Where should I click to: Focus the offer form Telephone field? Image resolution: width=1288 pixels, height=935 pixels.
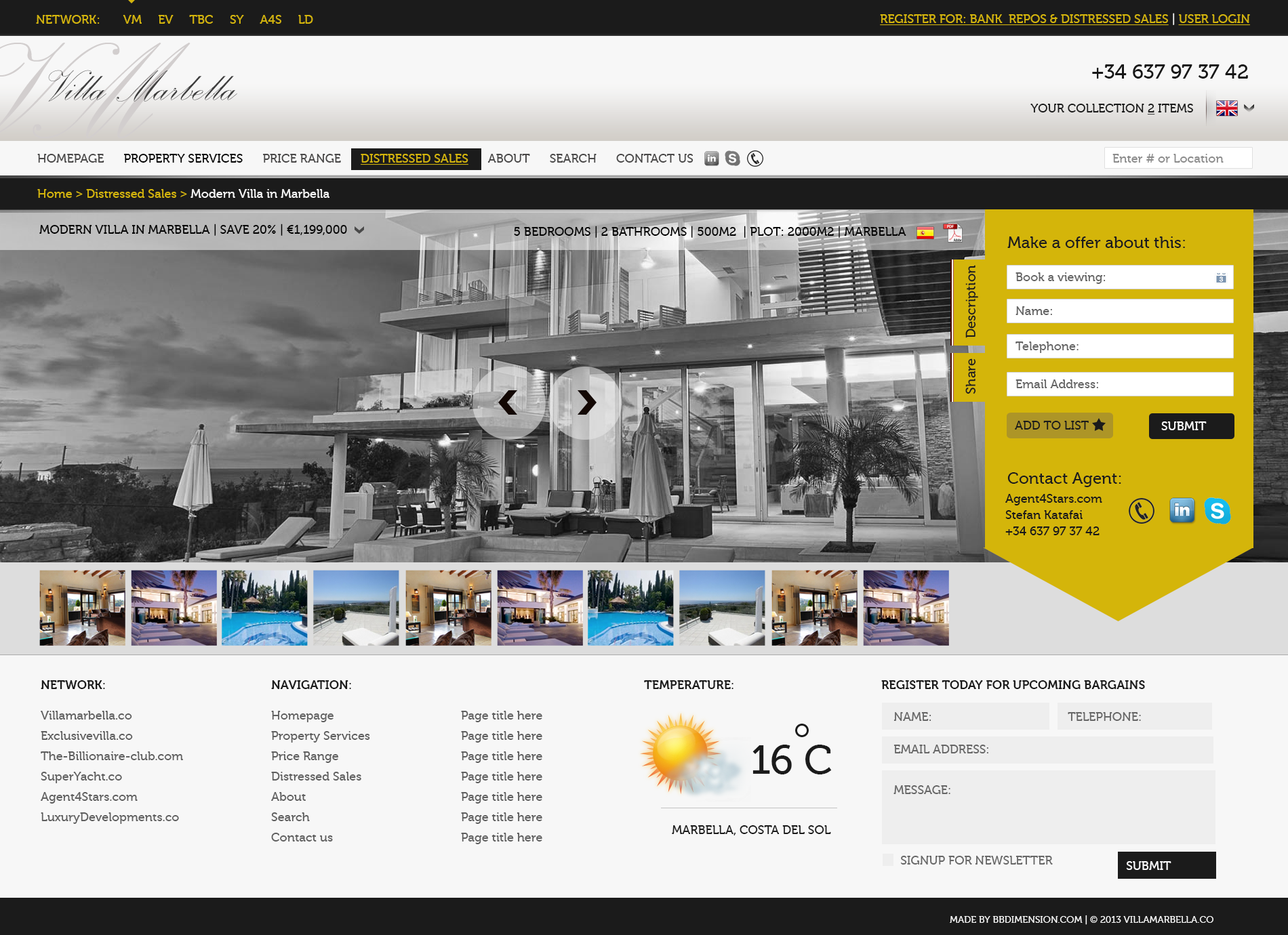1120,346
